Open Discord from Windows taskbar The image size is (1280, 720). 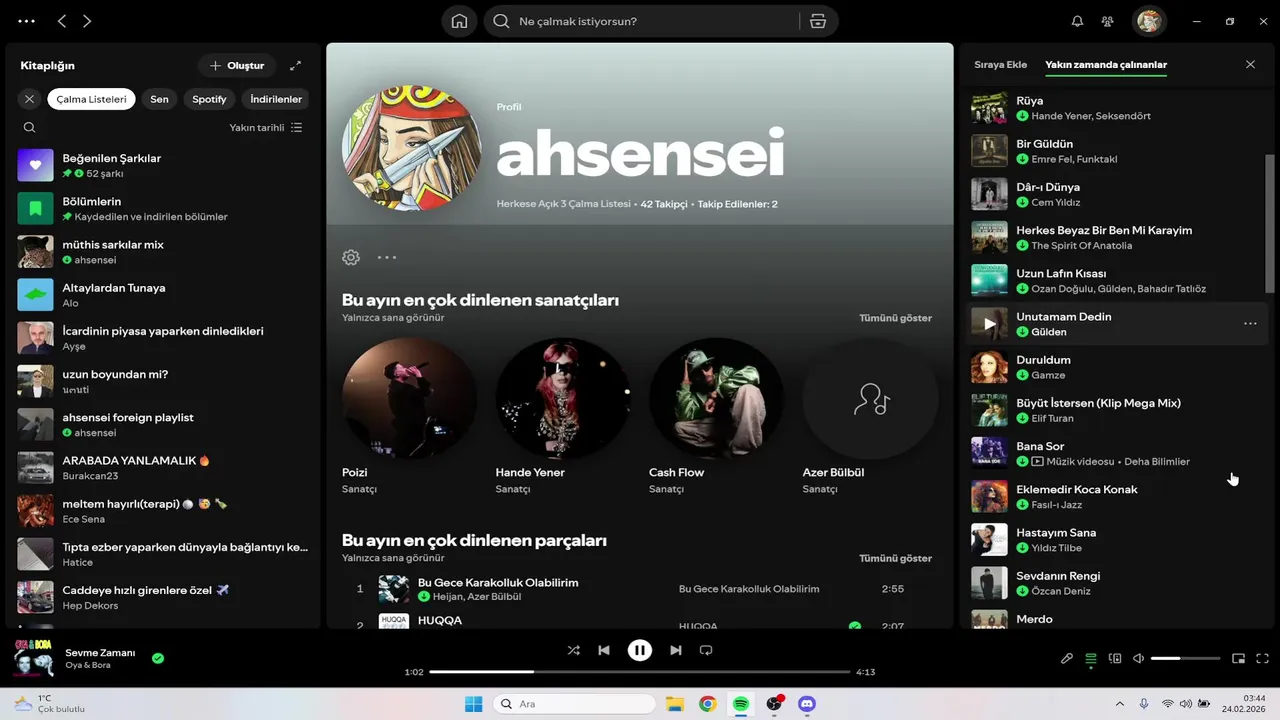click(807, 704)
